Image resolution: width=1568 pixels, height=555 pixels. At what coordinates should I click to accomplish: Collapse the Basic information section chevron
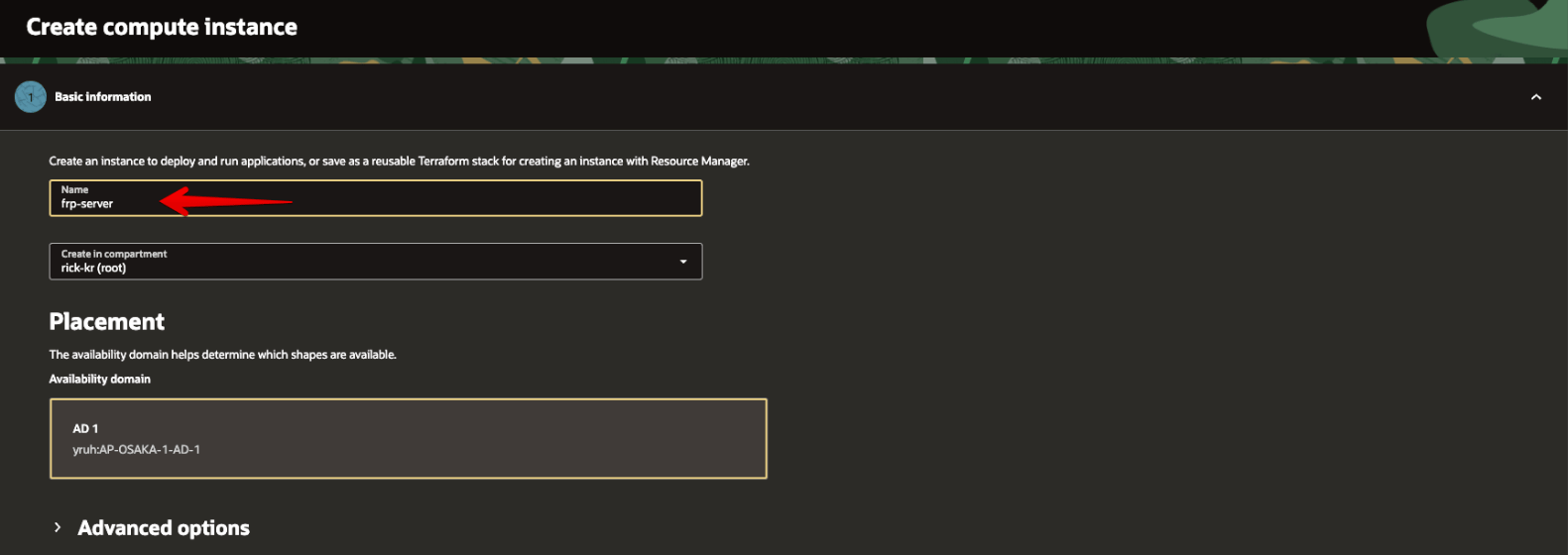[1535, 97]
